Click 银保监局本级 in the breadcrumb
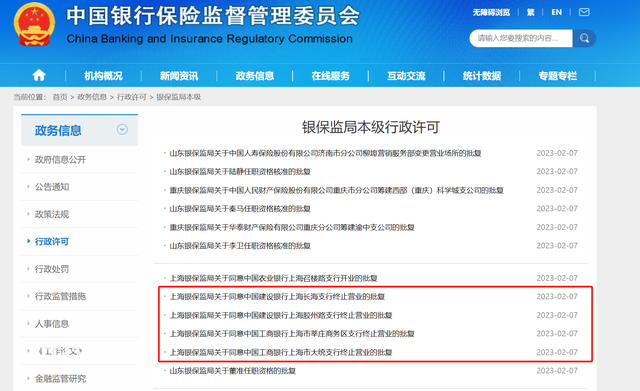Viewport: 640px width, 391px height. pos(179,97)
